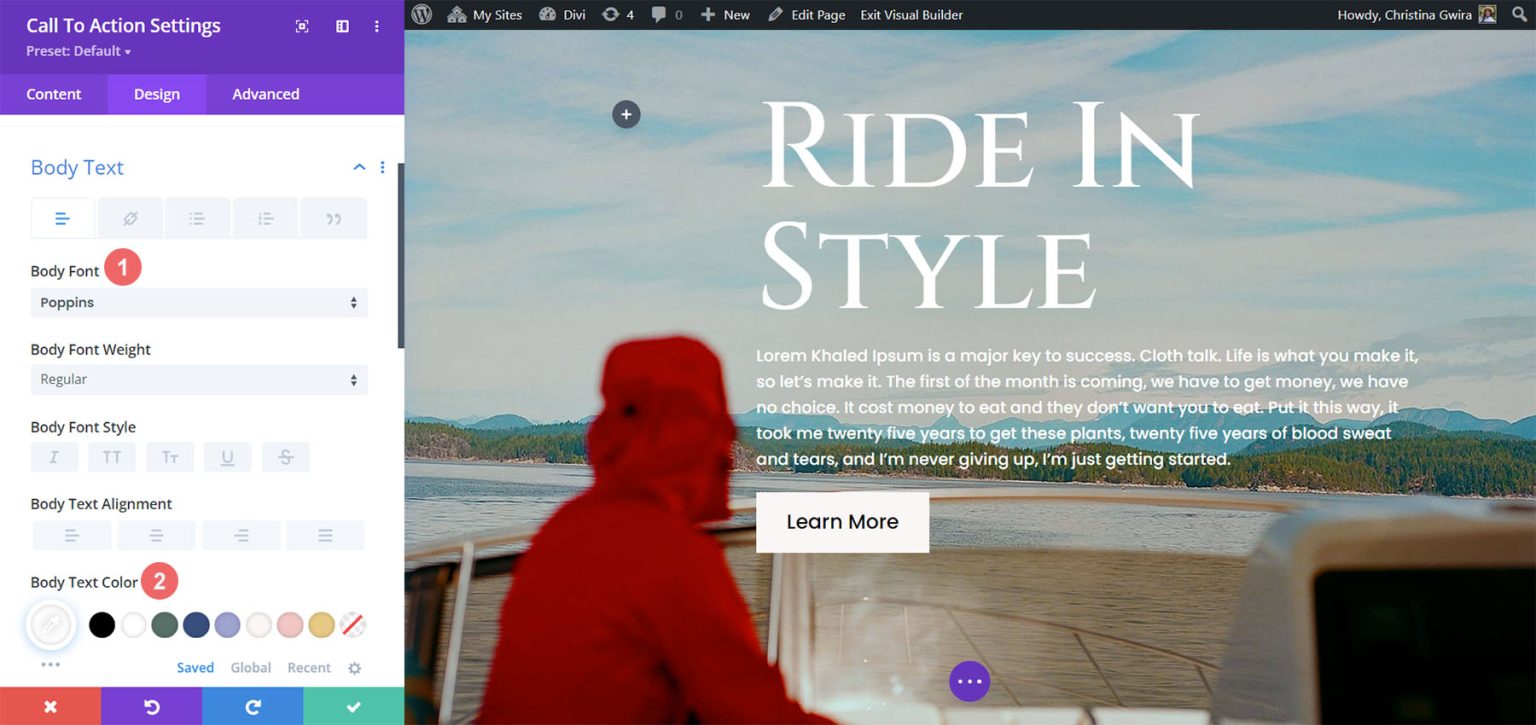
Task: Collapse the Body Text section
Action: point(358,167)
